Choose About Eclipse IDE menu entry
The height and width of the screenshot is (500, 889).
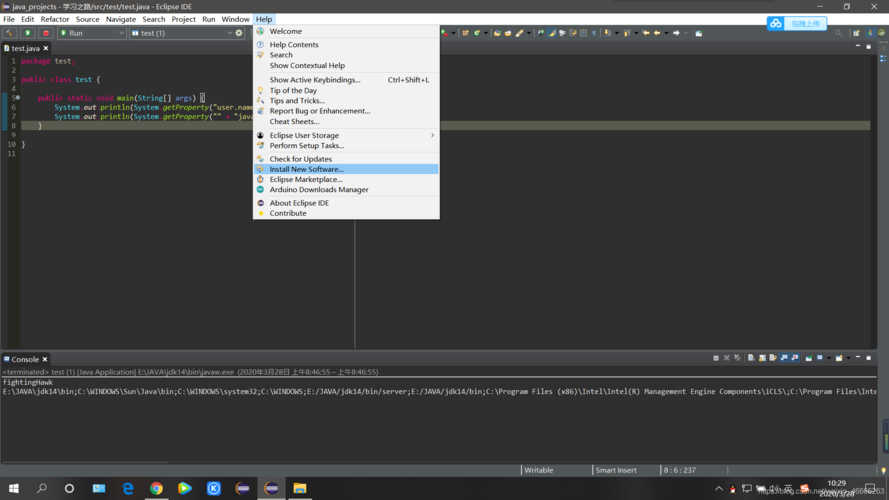346,202
